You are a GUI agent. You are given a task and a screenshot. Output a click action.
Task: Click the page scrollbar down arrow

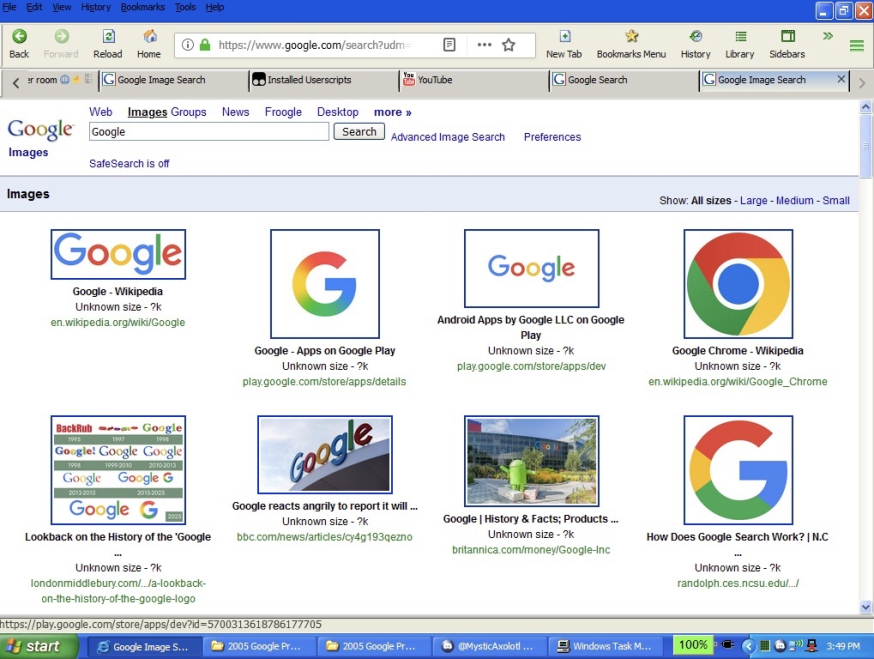[x=866, y=607]
